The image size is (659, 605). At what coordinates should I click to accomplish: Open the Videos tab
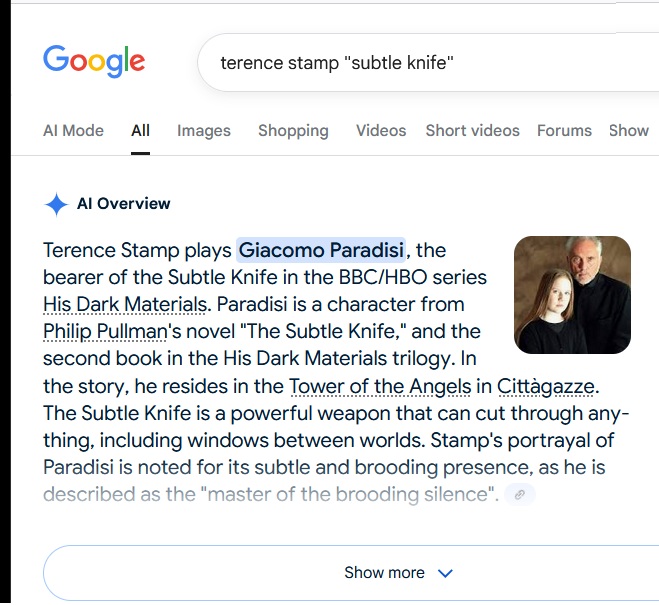click(x=381, y=130)
